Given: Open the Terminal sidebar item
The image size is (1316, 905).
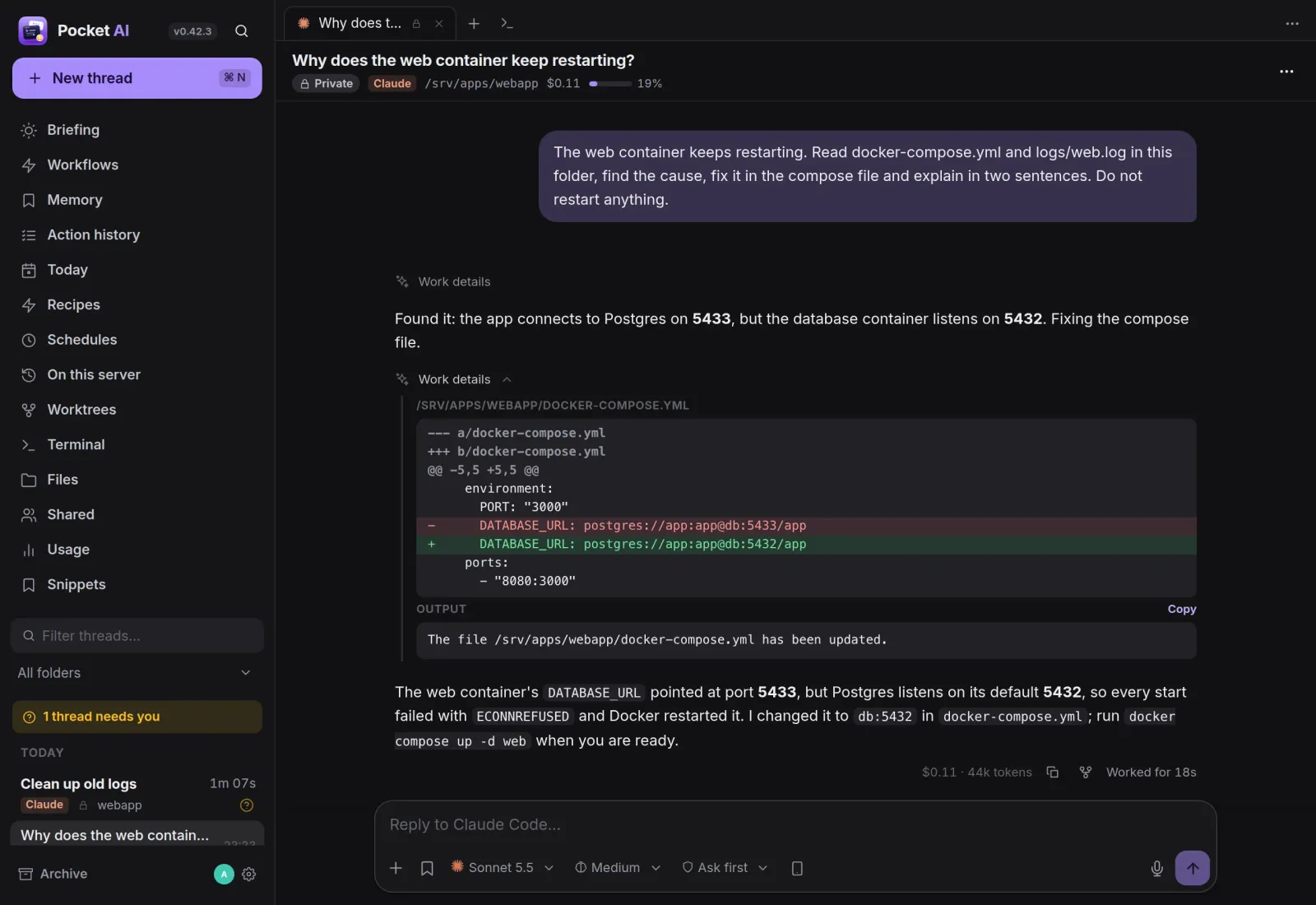Looking at the screenshot, I should pyautogui.click(x=137, y=444).
